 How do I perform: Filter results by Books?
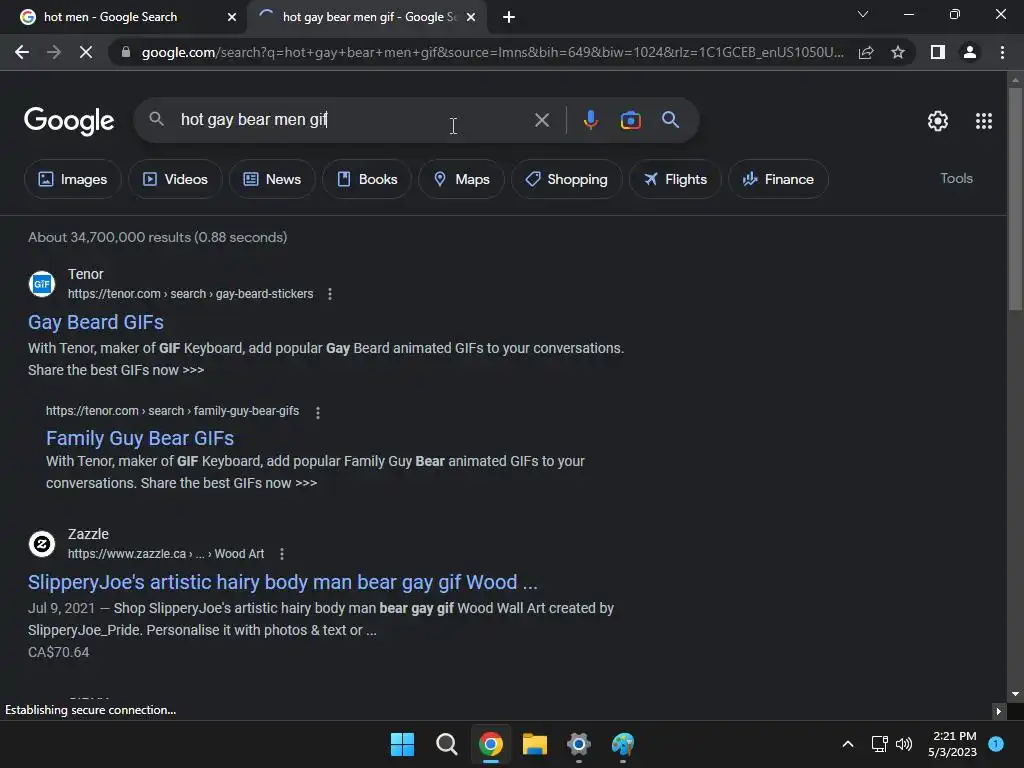pos(367,179)
